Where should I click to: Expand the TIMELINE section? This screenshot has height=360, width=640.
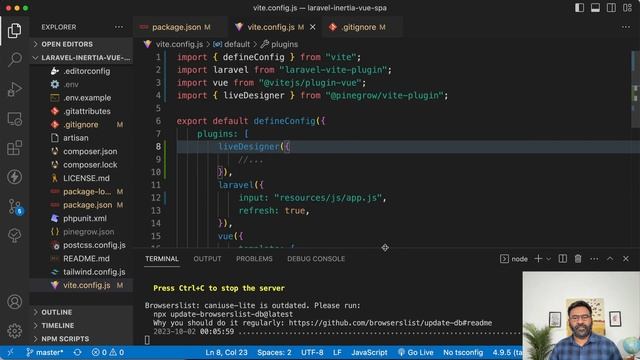[81, 325]
